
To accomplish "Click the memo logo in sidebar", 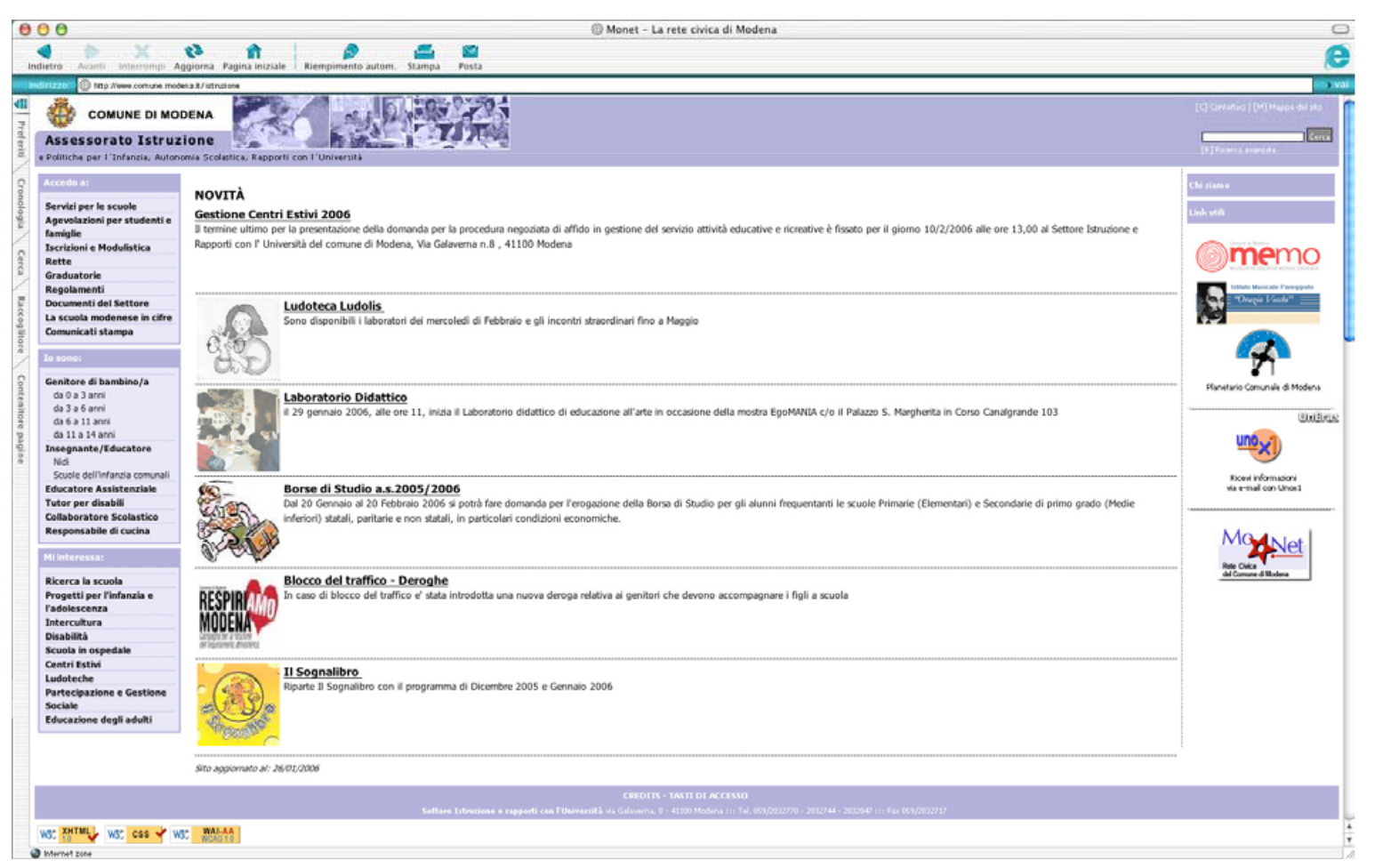I will click(x=1258, y=256).
